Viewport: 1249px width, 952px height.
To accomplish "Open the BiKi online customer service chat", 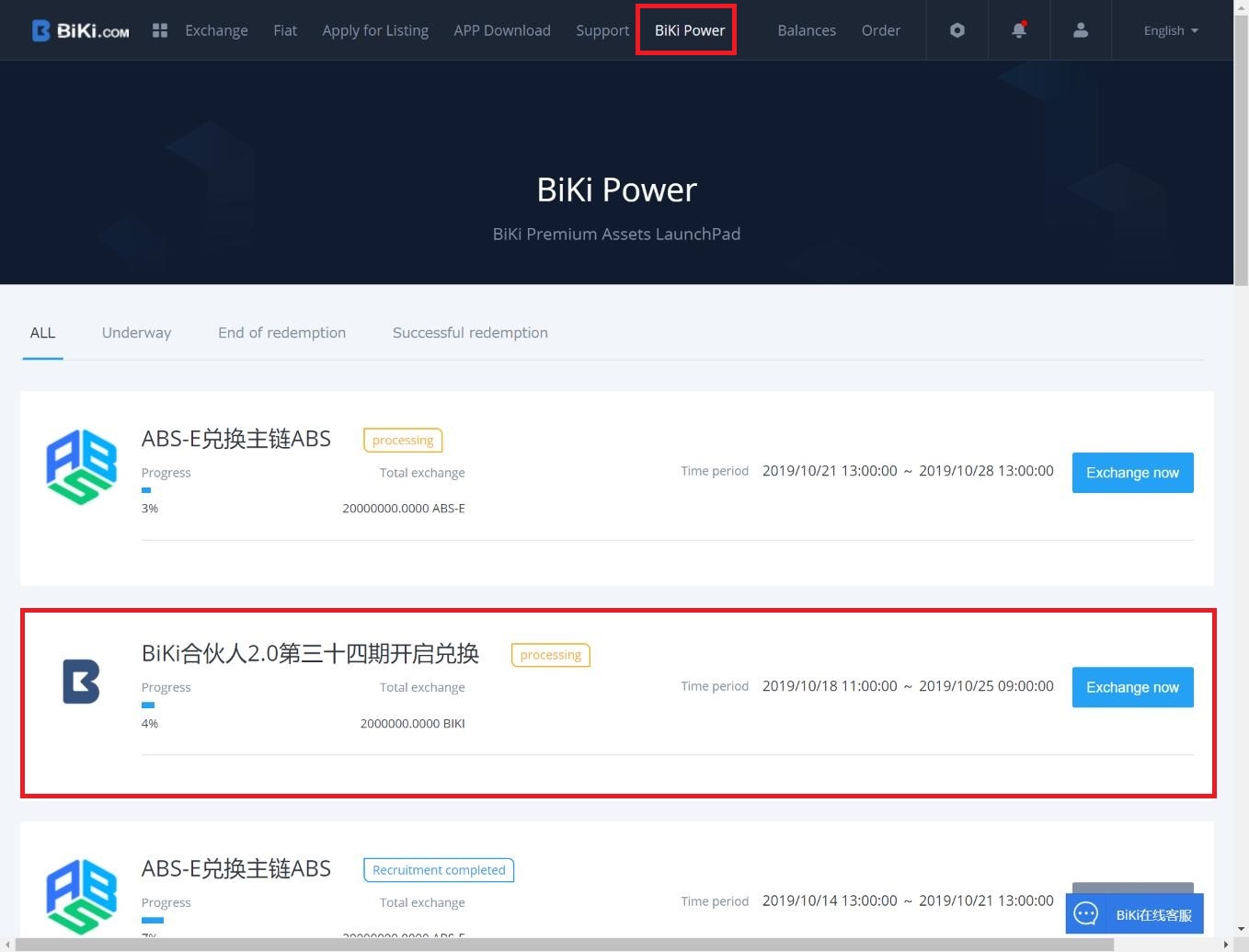I will click(x=1135, y=913).
